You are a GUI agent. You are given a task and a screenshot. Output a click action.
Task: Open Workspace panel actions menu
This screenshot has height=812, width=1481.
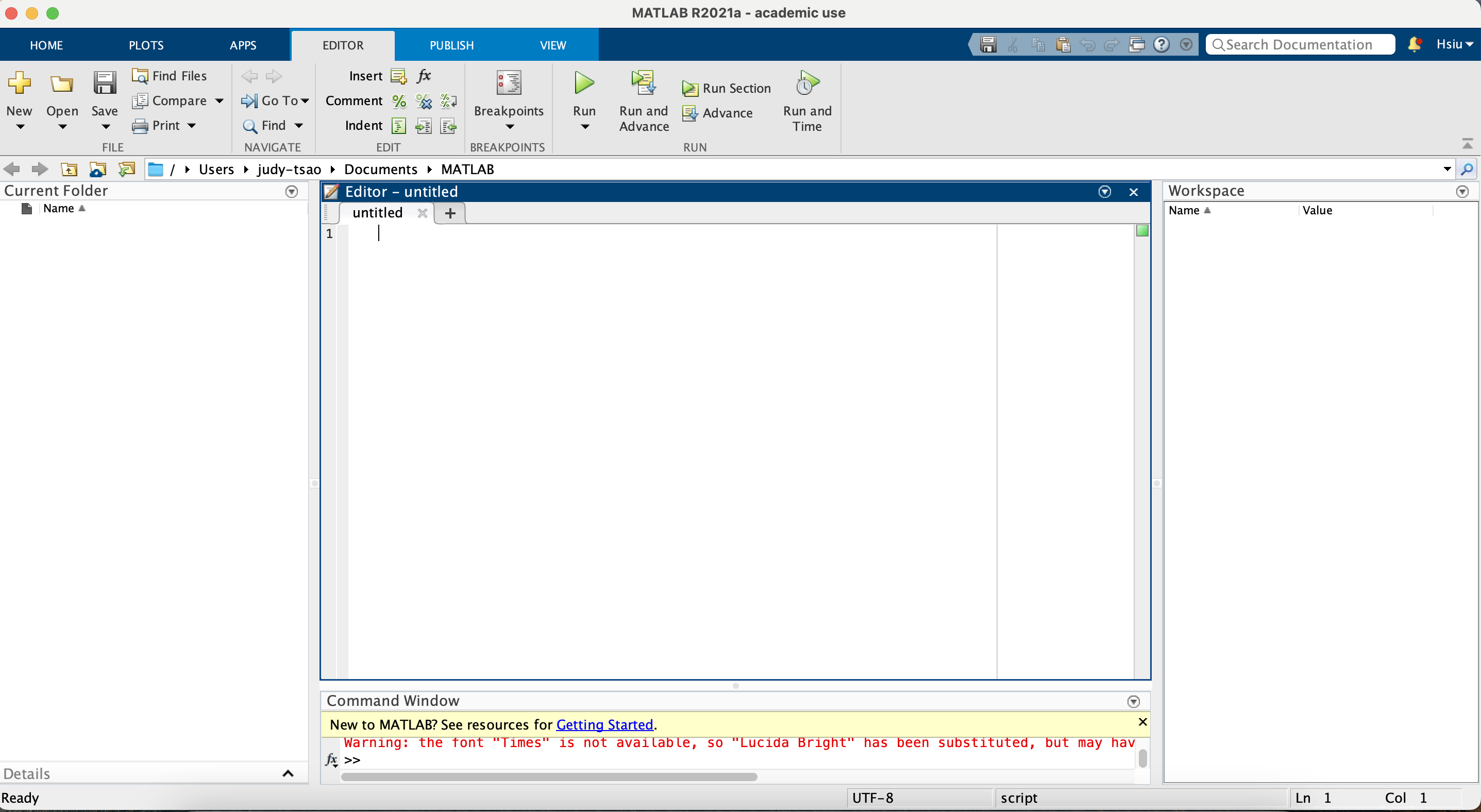click(x=1462, y=192)
